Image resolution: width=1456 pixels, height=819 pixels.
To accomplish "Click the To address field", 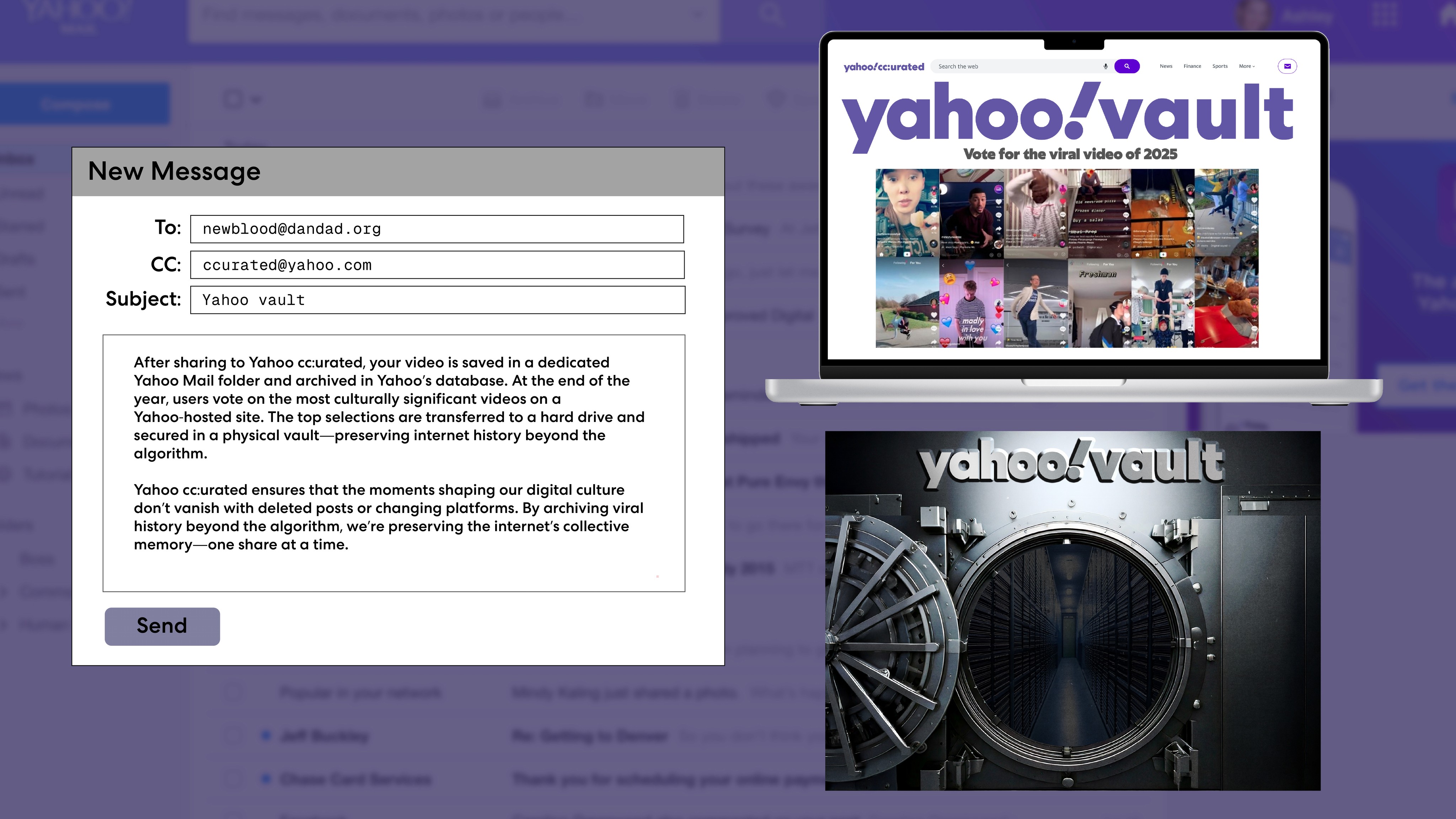I will tap(437, 229).
